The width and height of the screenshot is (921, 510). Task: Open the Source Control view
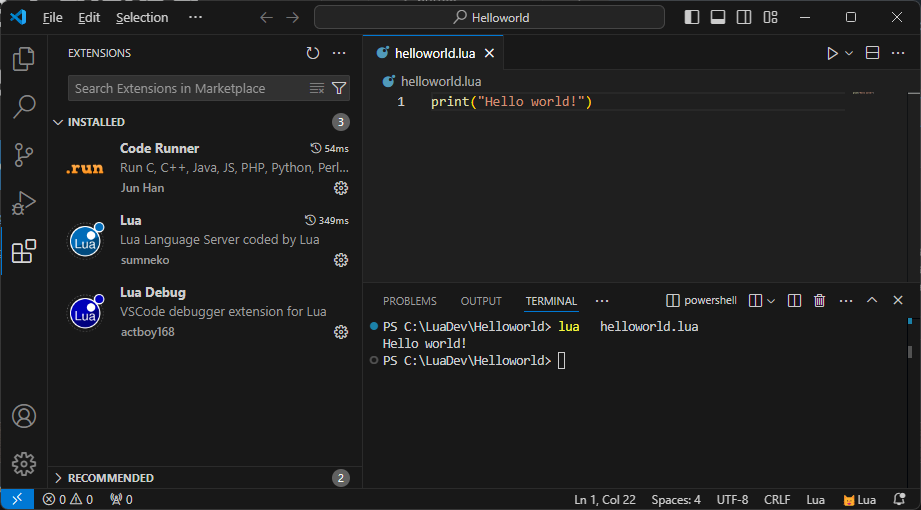[x=23, y=155]
